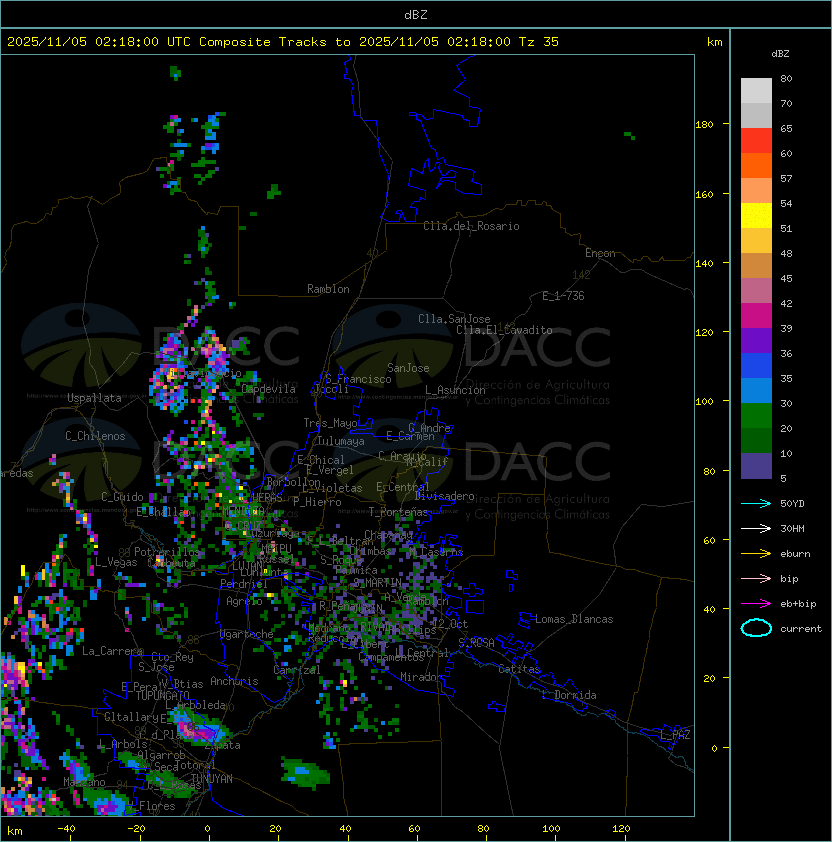Click the 39 dBZ magenta swatch

click(756, 316)
